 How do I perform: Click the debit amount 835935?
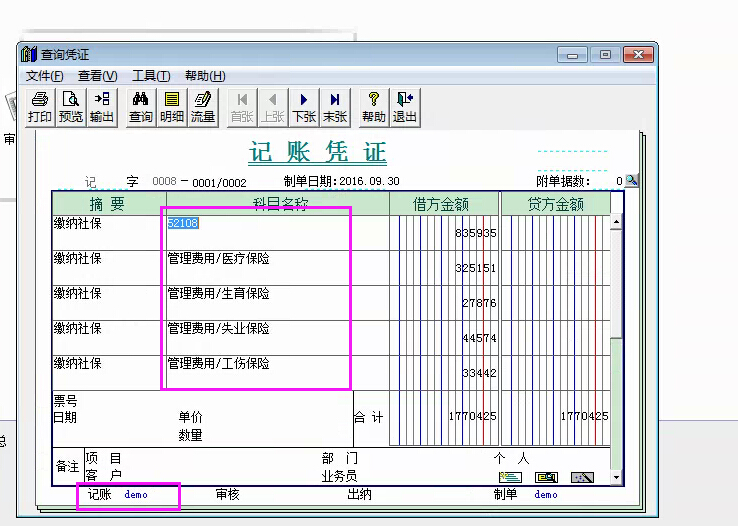476,233
